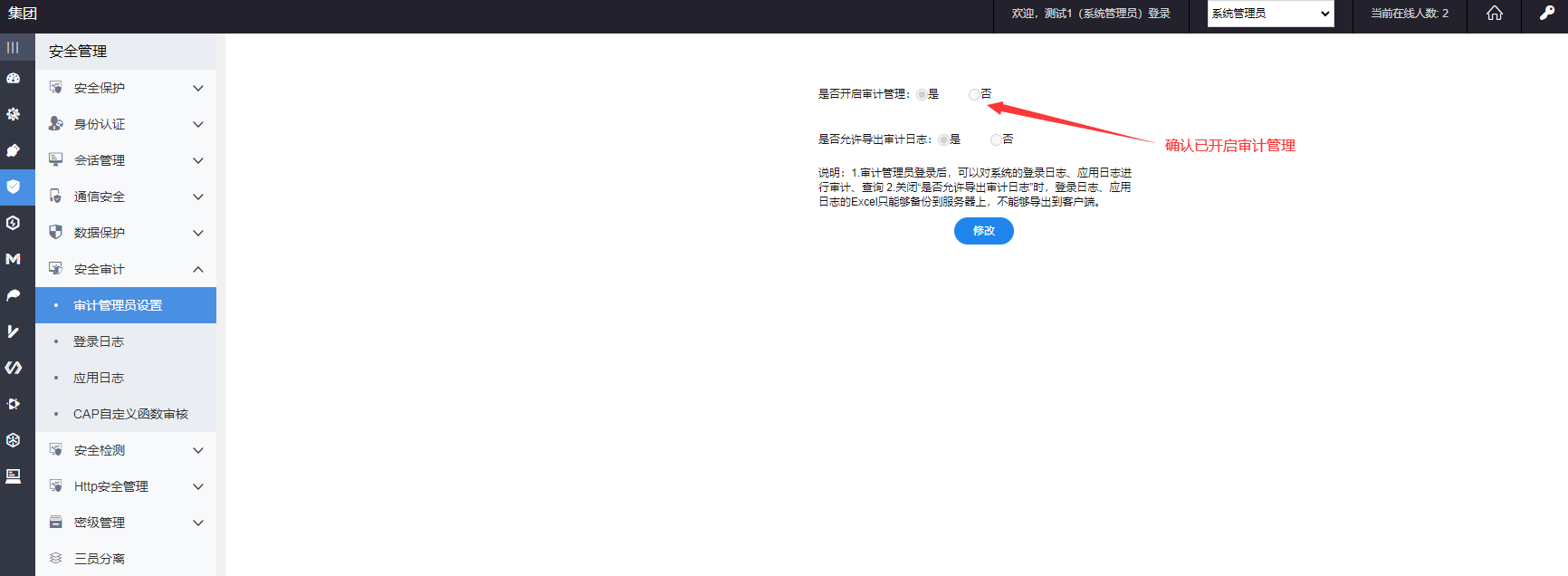The height and width of the screenshot is (576, 1568).
Task: Open the 三员分离 menu item
Action: 126,559
